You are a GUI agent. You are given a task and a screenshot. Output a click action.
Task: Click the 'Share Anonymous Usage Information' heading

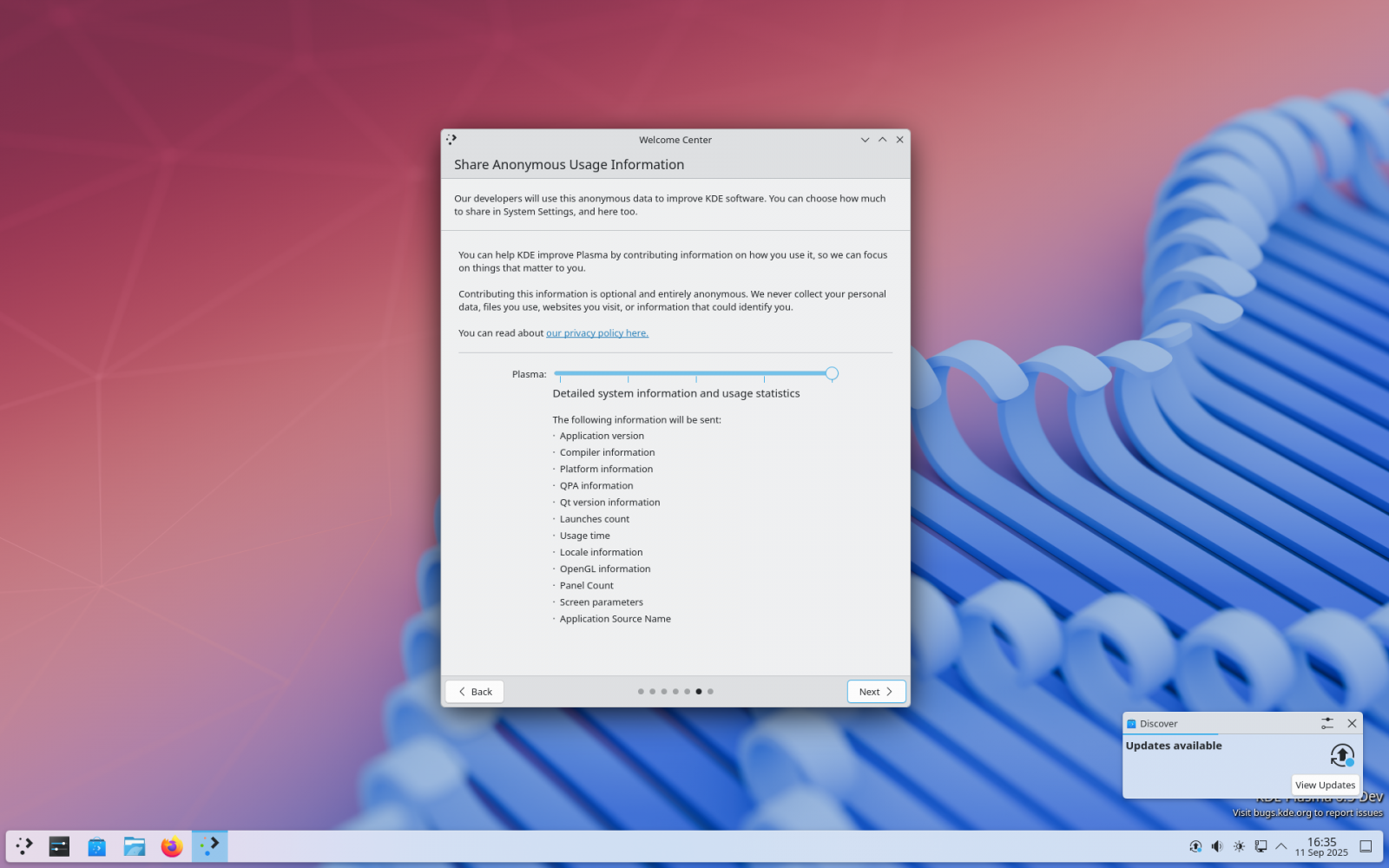click(569, 165)
